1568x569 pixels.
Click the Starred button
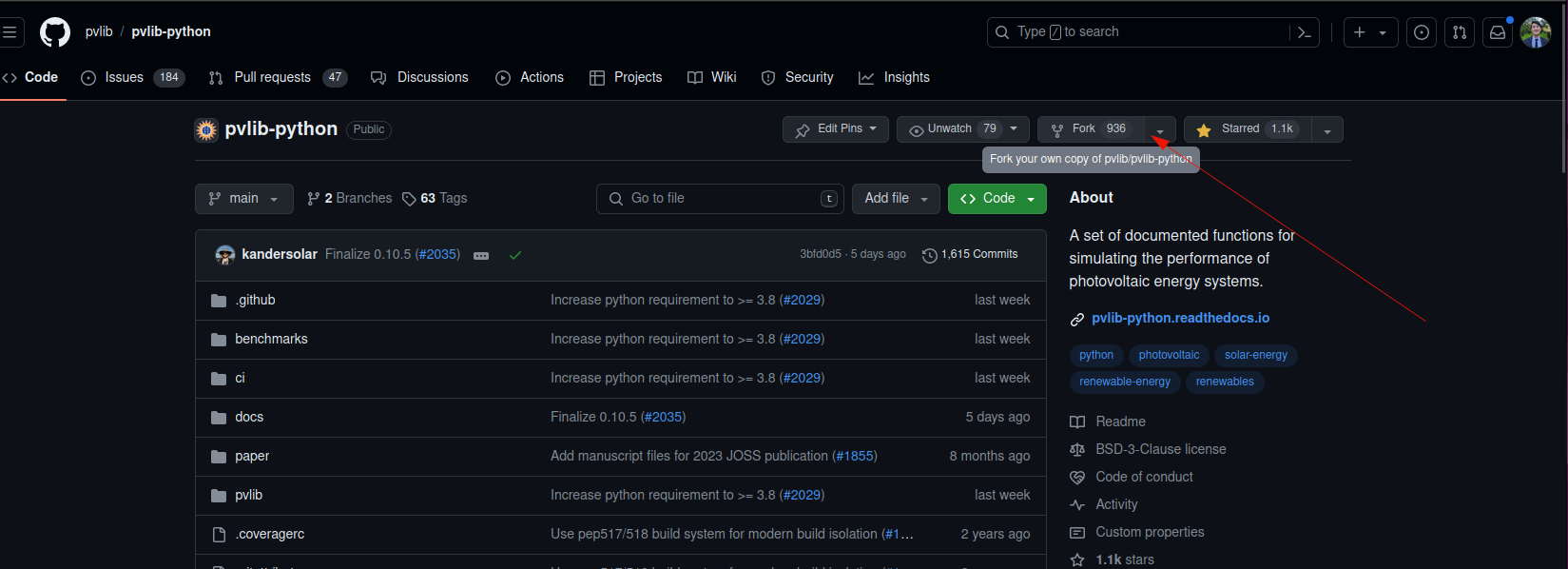click(1248, 129)
